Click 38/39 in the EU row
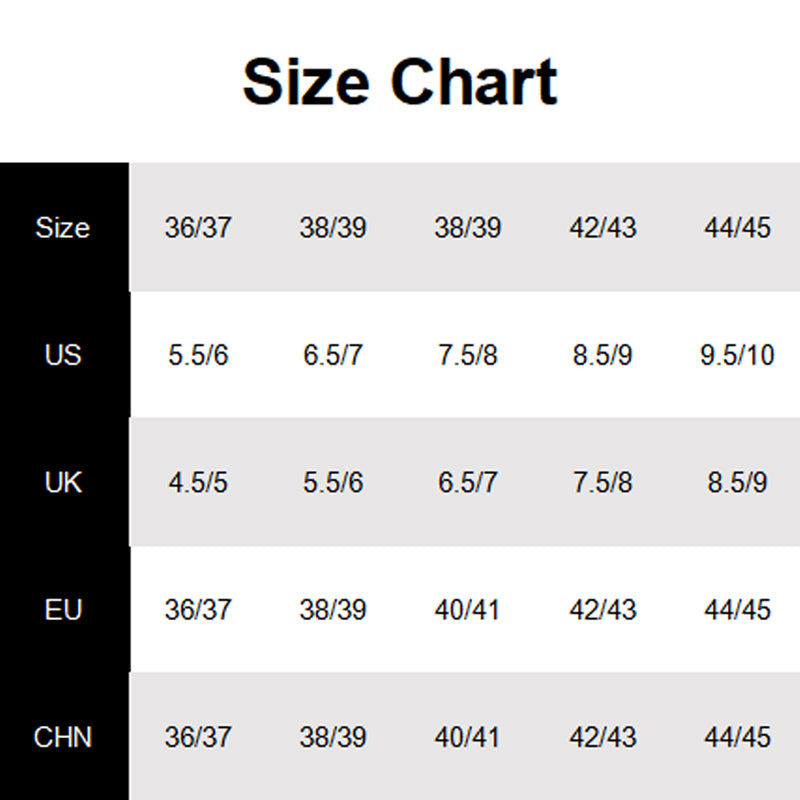The height and width of the screenshot is (800, 800). pos(333,610)
